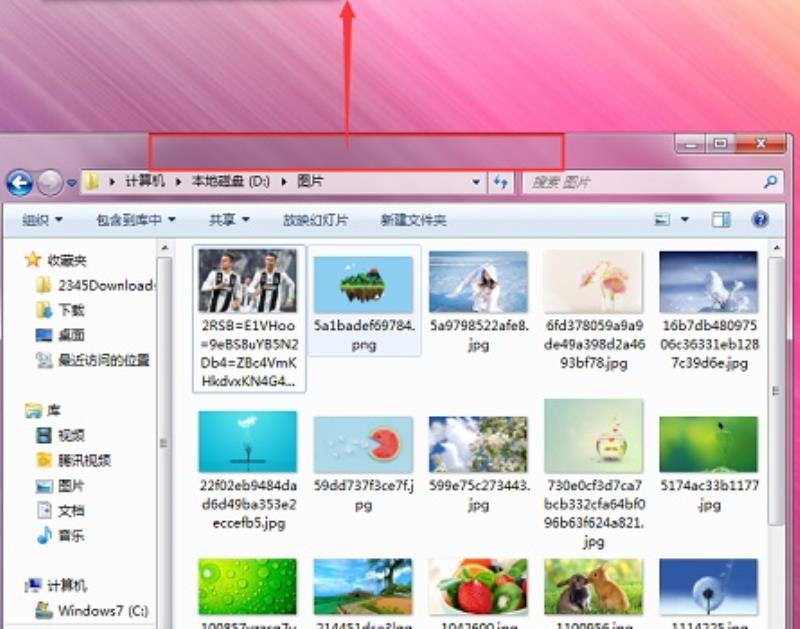Select the watermelon 59dd737f3ce7f.jpg thumbnail
Screen dimensions: 800x629
coord(363,444)
